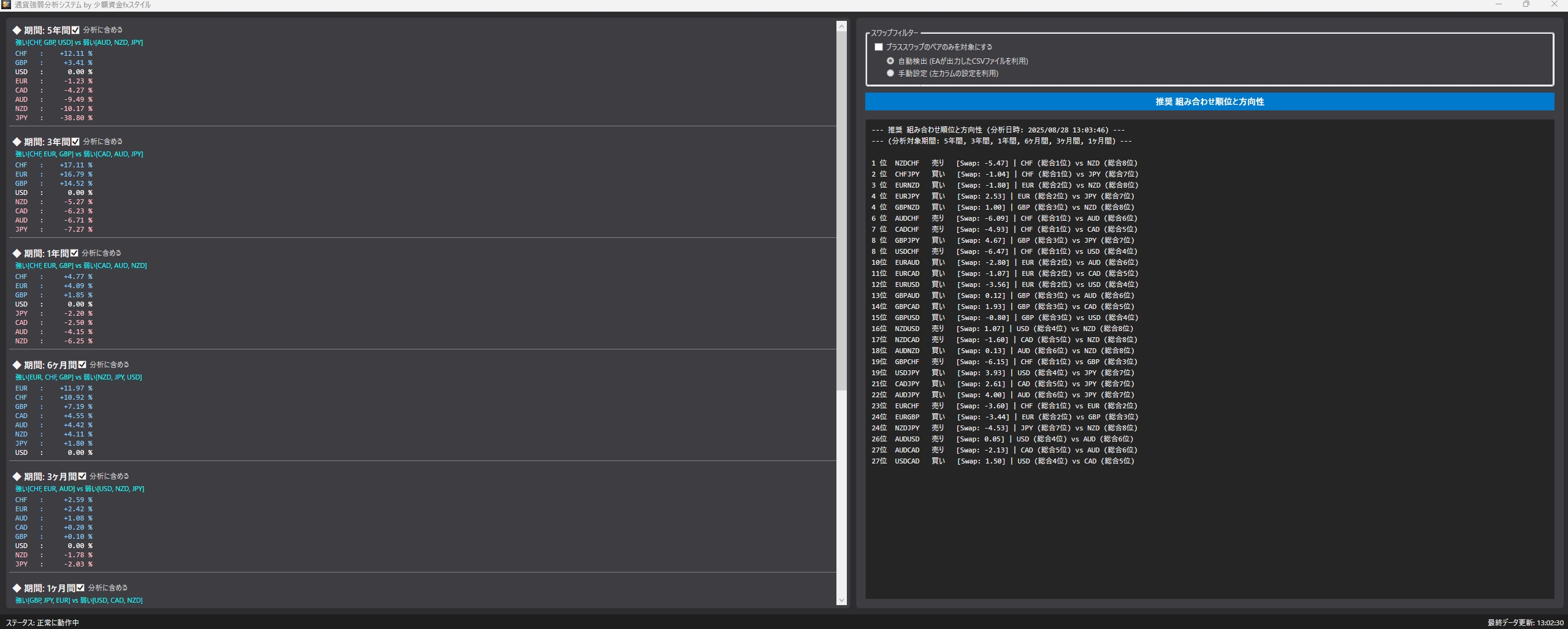Click the 3位 EURNZD 買い ranking row

coord(1005,185)
